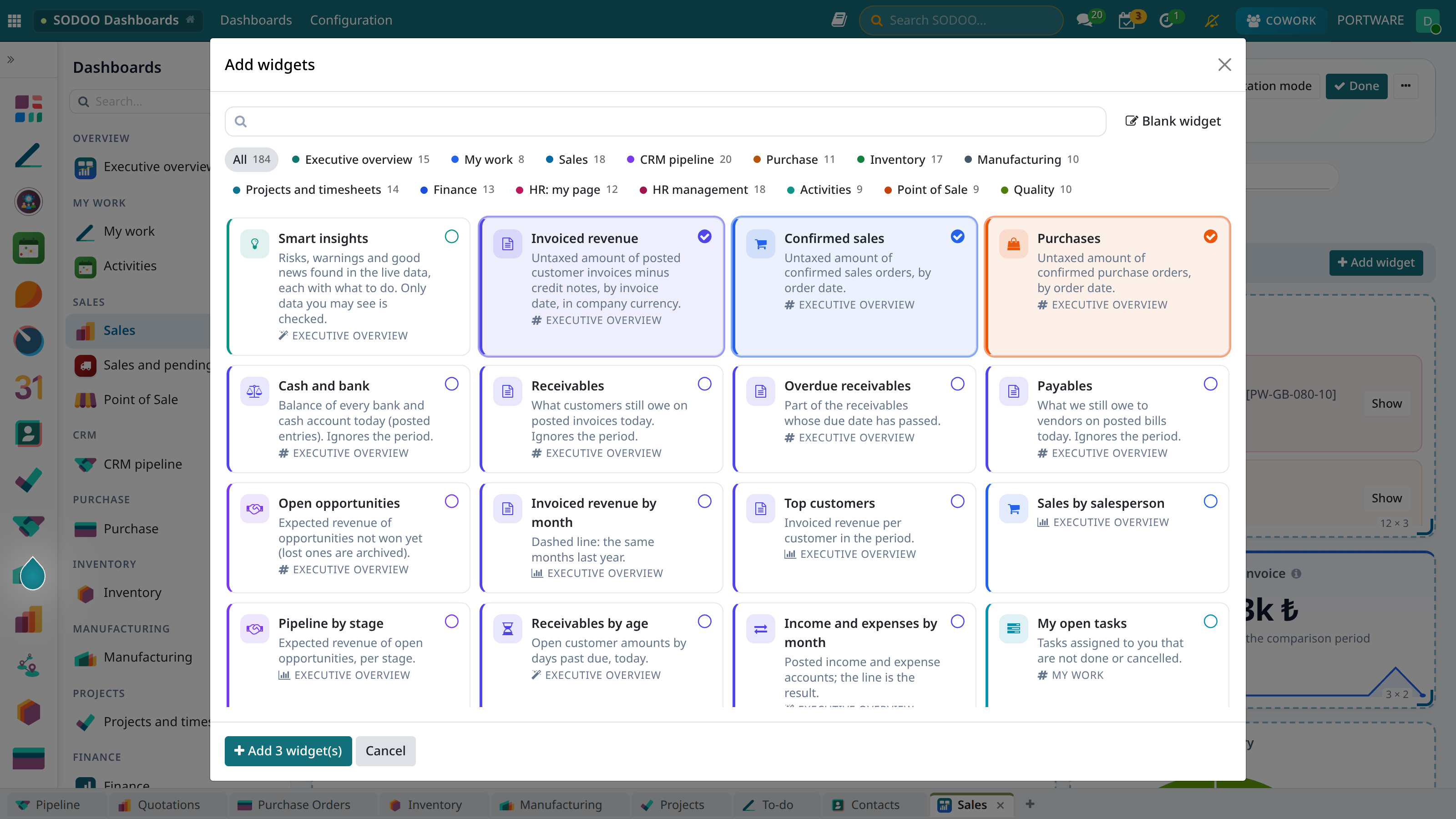Create a Blank widget
The height and width of the screenshot is (819, 1456).
(1173, 121)
